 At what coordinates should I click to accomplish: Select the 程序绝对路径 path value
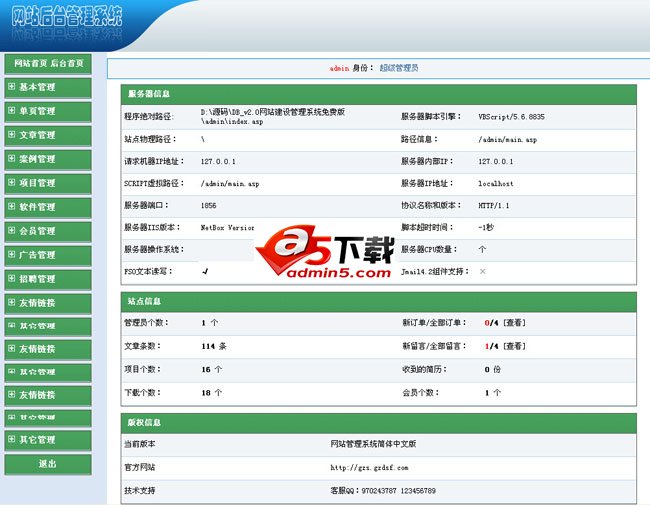click(273, 117)
